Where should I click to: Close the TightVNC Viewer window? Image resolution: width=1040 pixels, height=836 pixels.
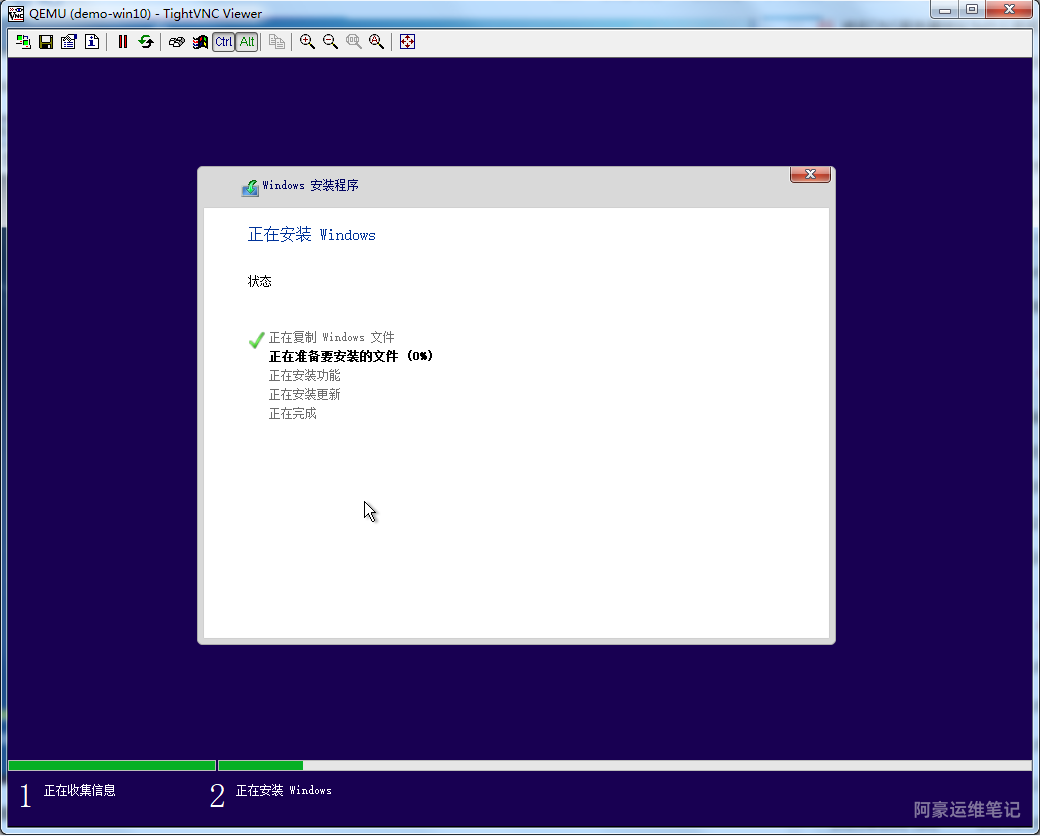click(1009, 10)
